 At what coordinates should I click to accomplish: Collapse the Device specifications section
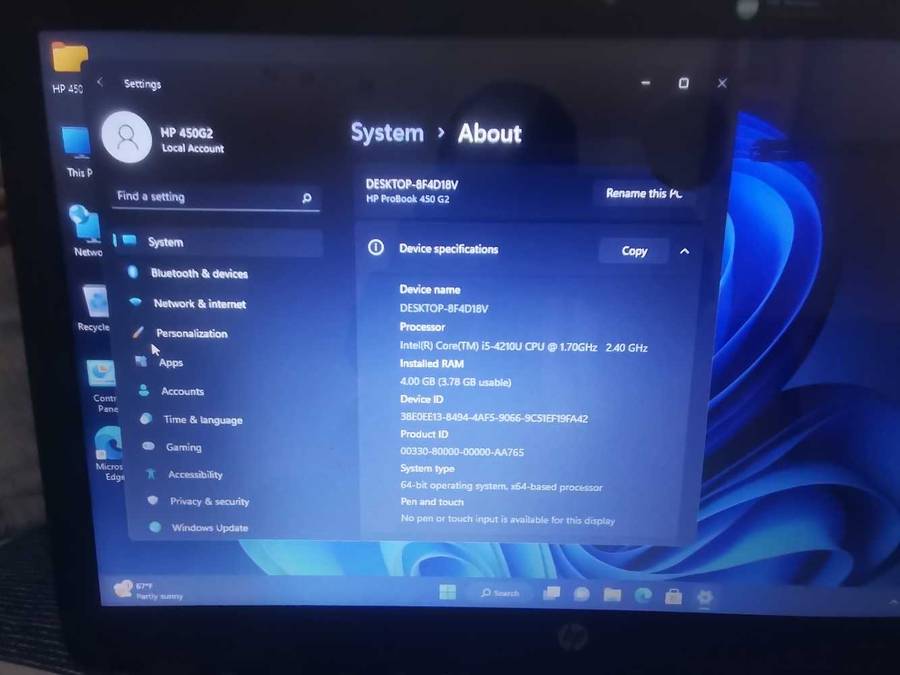click(684, 251)
